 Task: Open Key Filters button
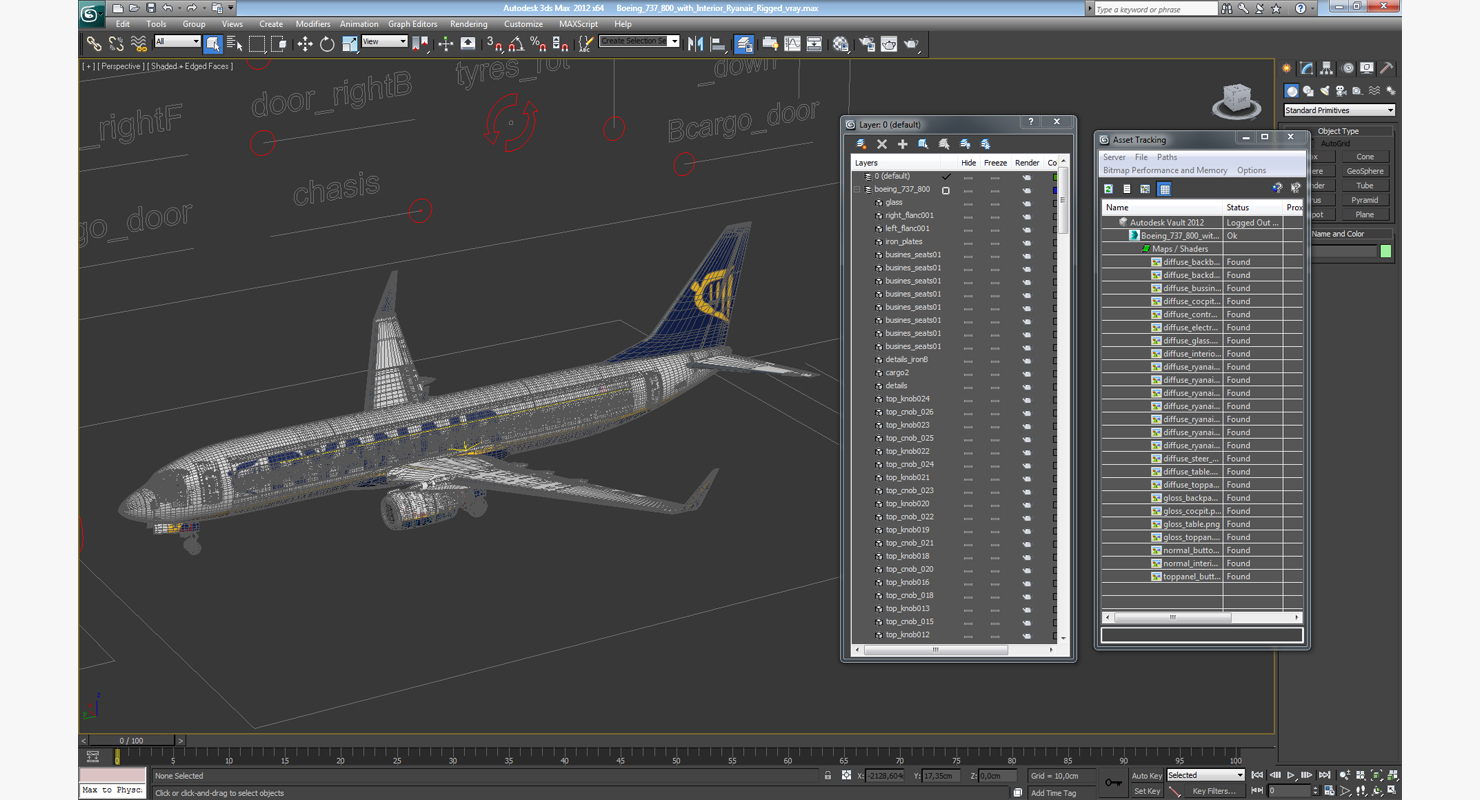pos(1213,791)
